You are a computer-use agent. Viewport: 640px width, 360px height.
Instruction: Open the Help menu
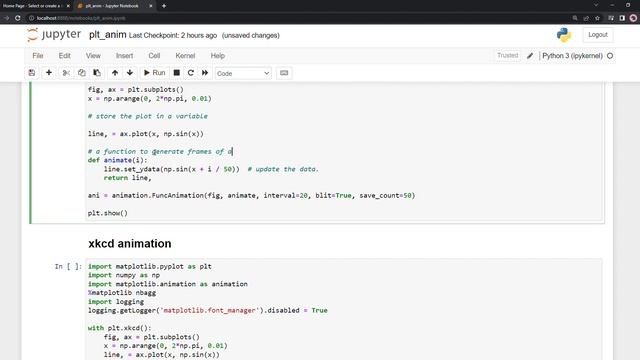pos(218,56)
